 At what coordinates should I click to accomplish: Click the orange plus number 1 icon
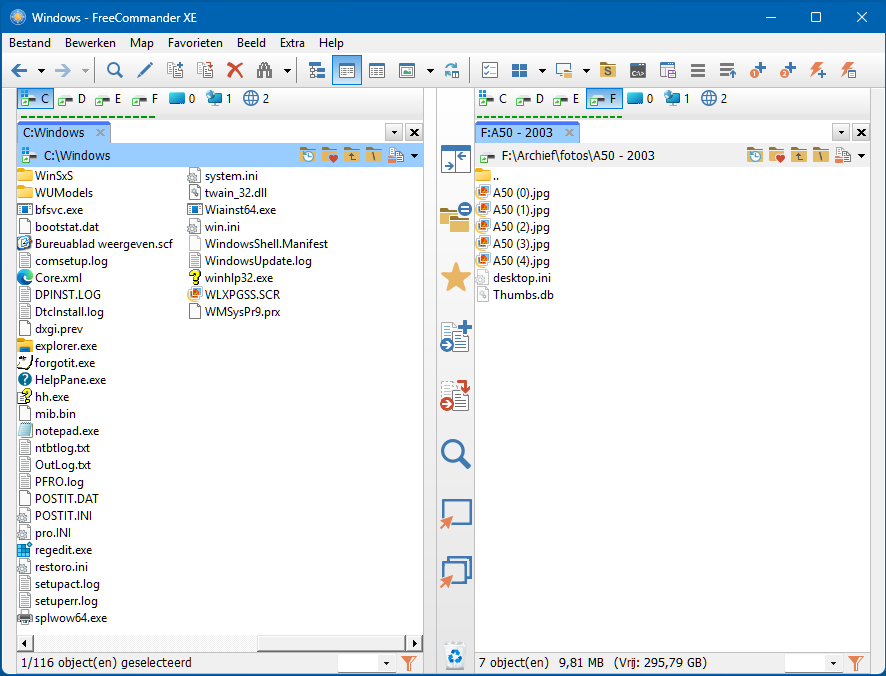758,71
